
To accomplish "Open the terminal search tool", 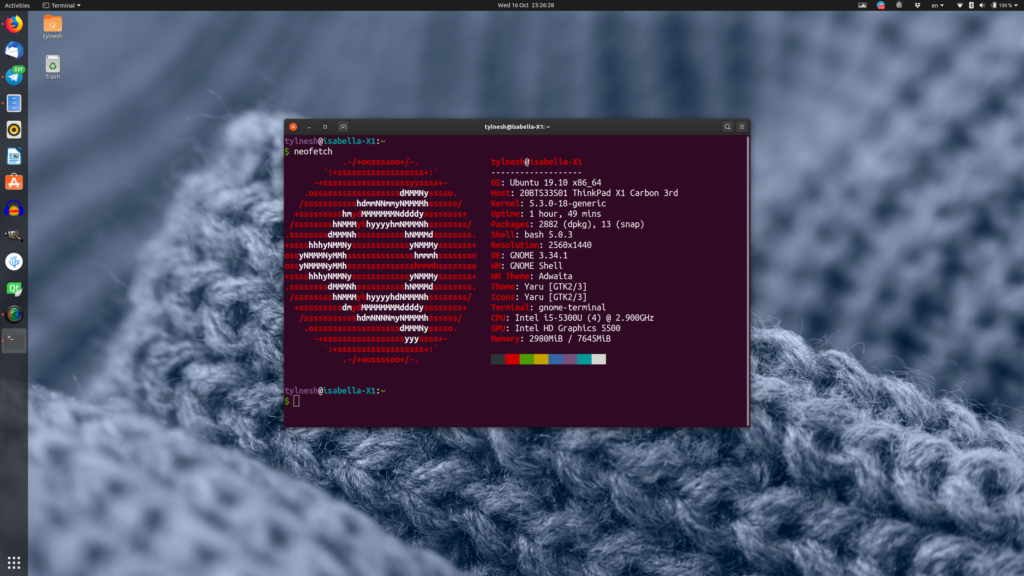I will click(x=727, y=127).
